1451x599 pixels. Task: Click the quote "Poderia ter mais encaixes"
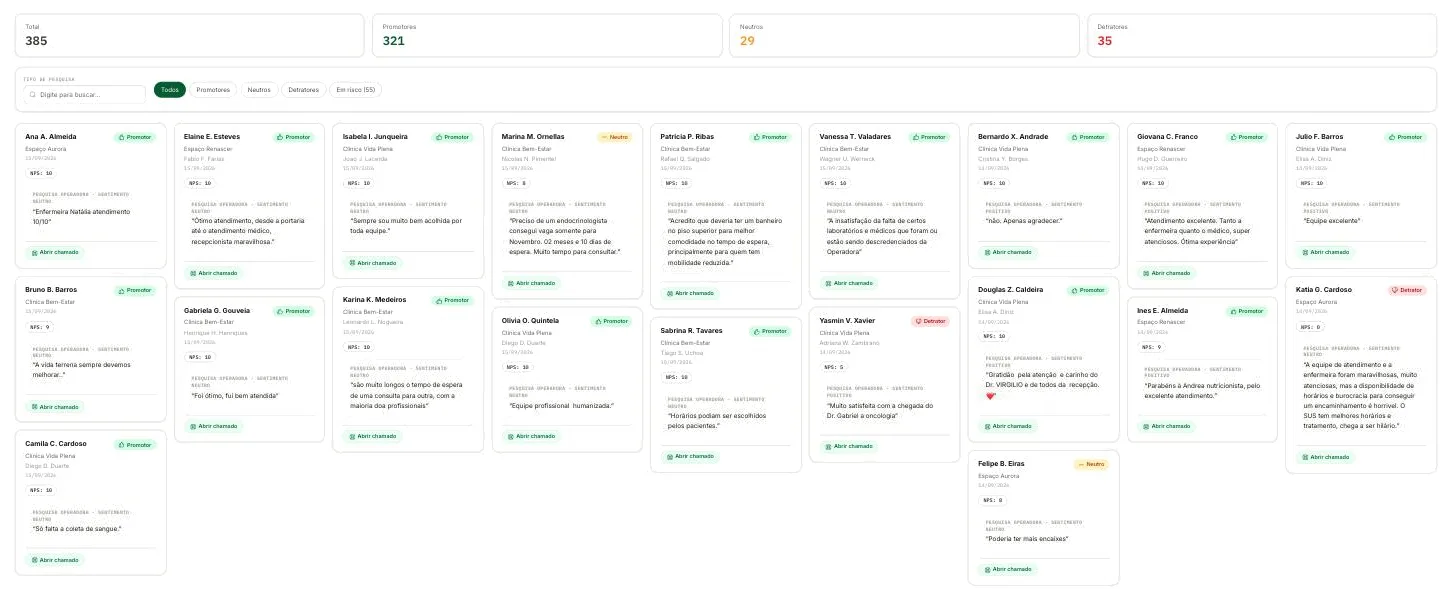point(1028,538)
